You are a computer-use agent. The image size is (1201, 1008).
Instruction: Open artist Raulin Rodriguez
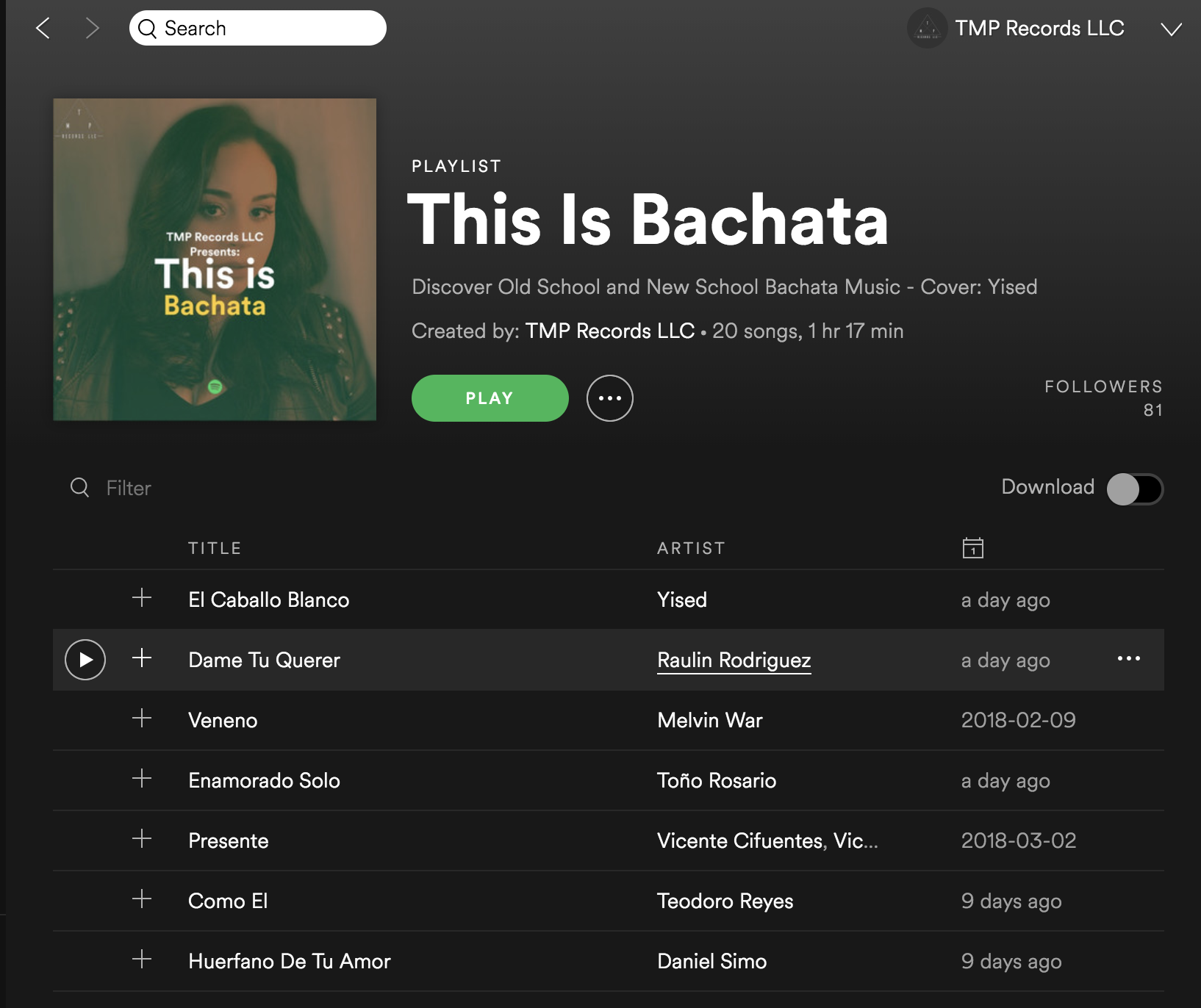734,660
